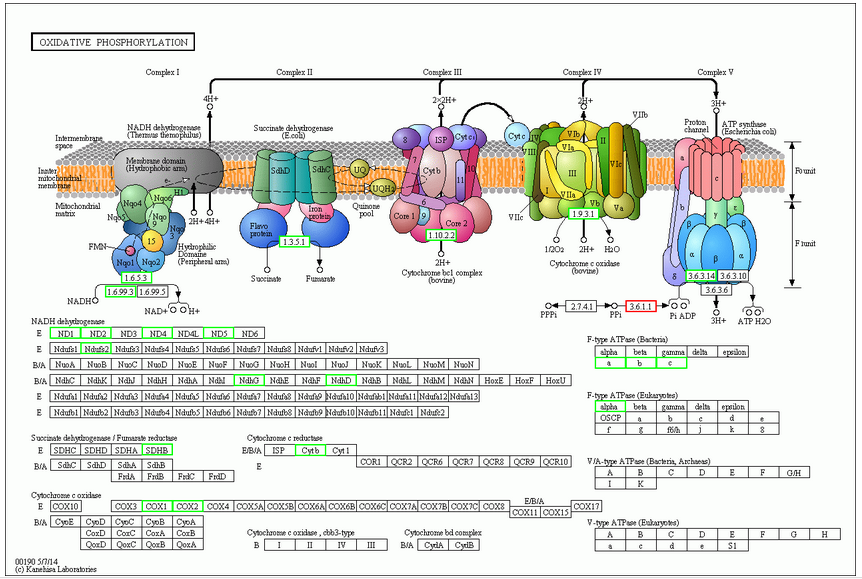The image size is (862, 579).
Task: Click EC 1.9.3.1 in cytochrome c oxidase
Action: (x=583, y=214)
